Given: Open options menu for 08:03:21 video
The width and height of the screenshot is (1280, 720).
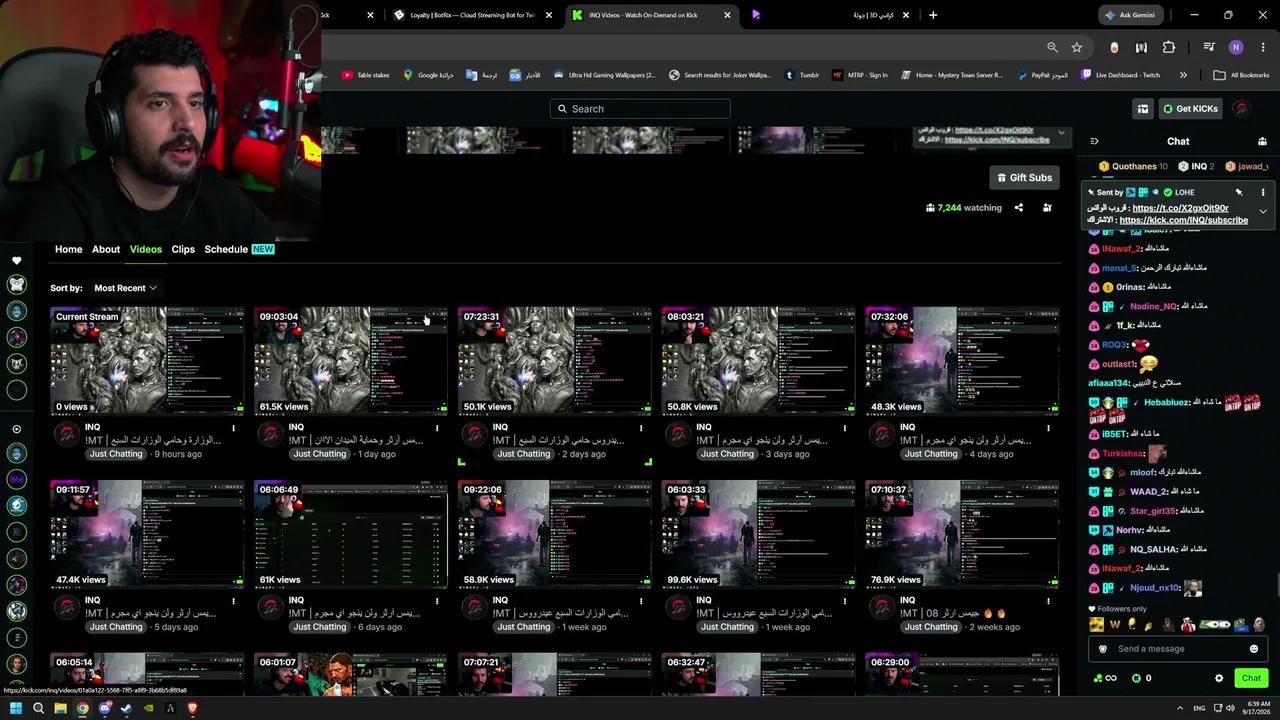Looking at the screenshot, I should click(844, 428).
